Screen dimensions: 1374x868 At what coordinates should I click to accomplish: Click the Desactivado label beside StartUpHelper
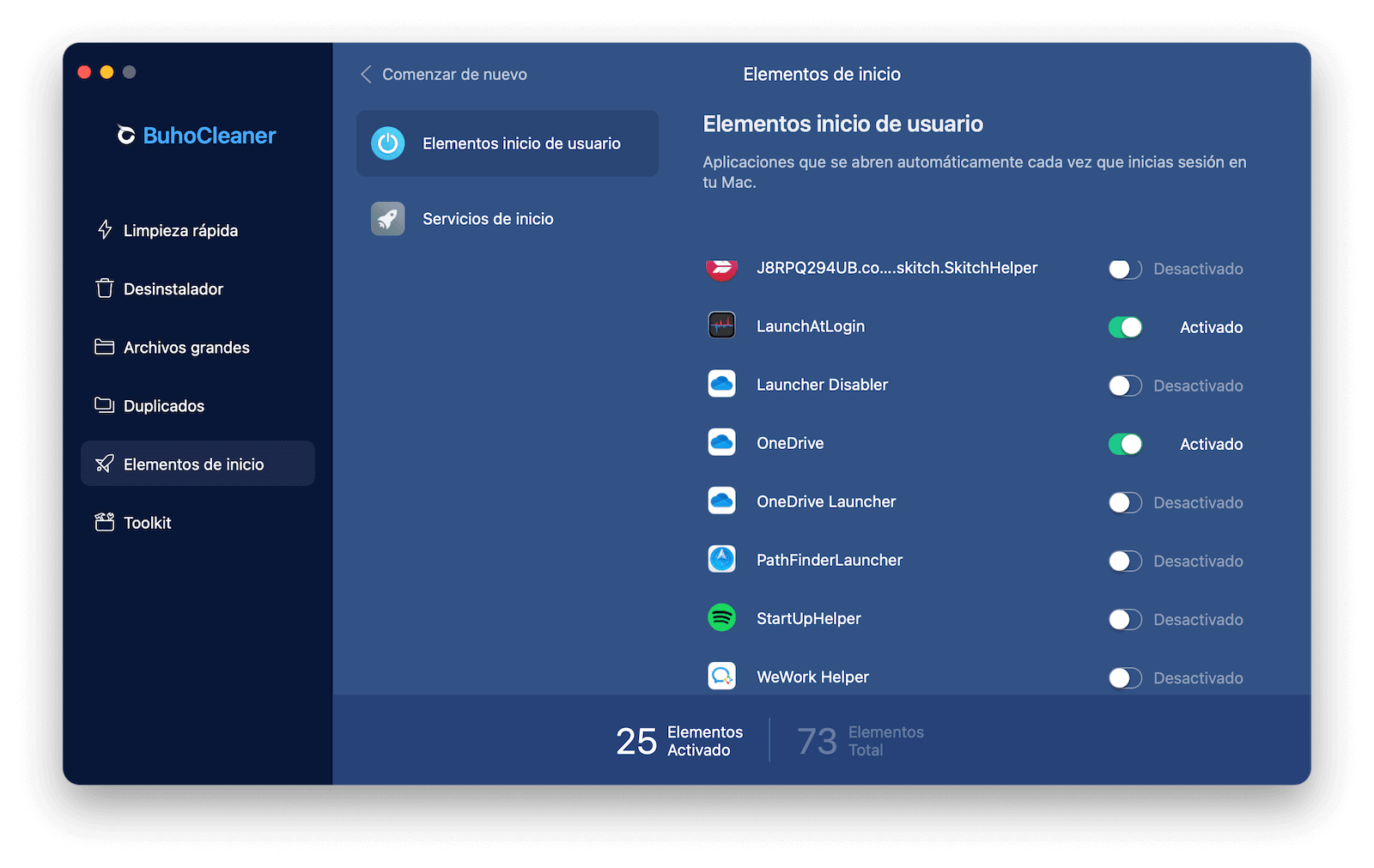pyautogui.click(x=1198, y=619)
